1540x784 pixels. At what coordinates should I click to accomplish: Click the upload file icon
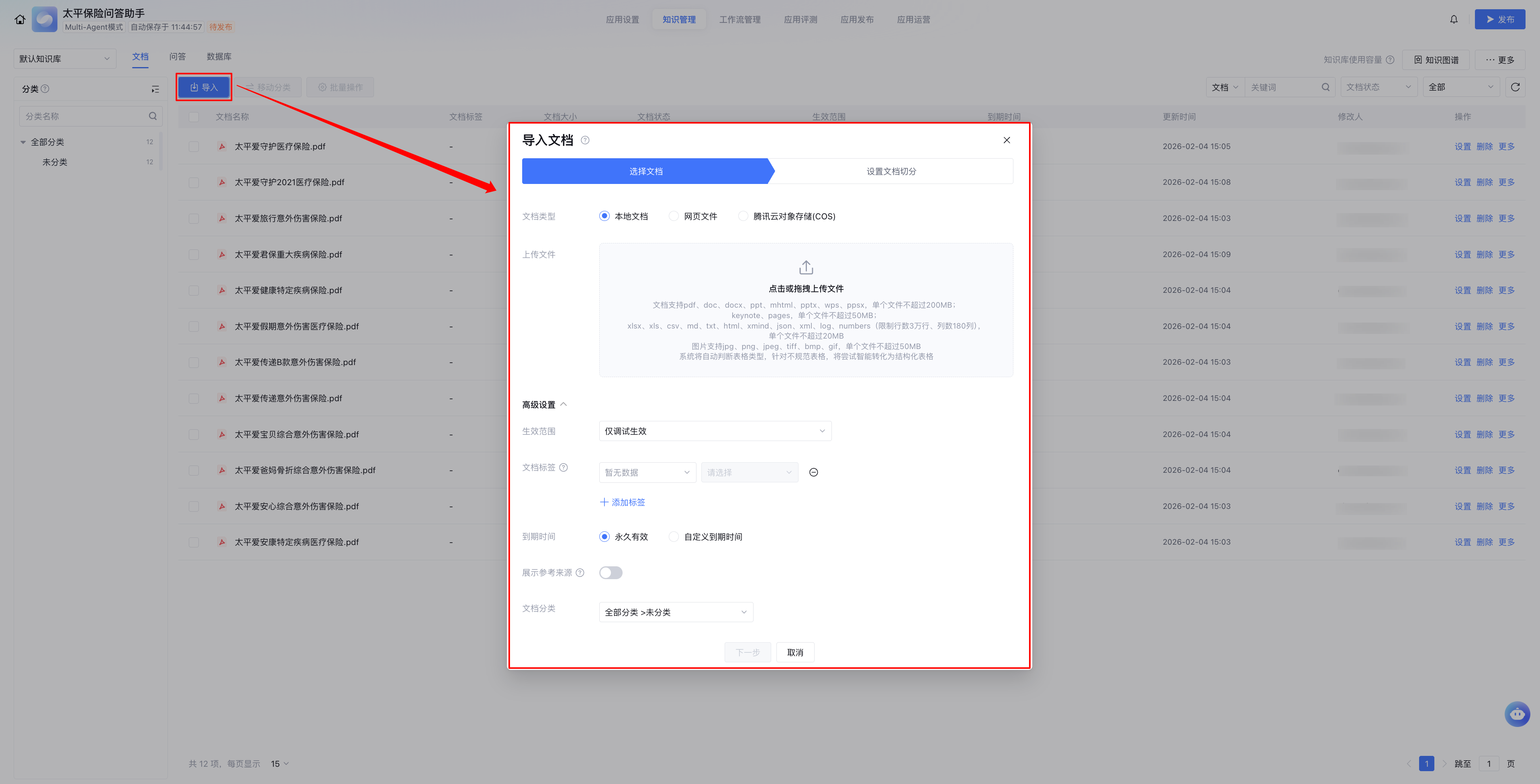pos(806,267)
